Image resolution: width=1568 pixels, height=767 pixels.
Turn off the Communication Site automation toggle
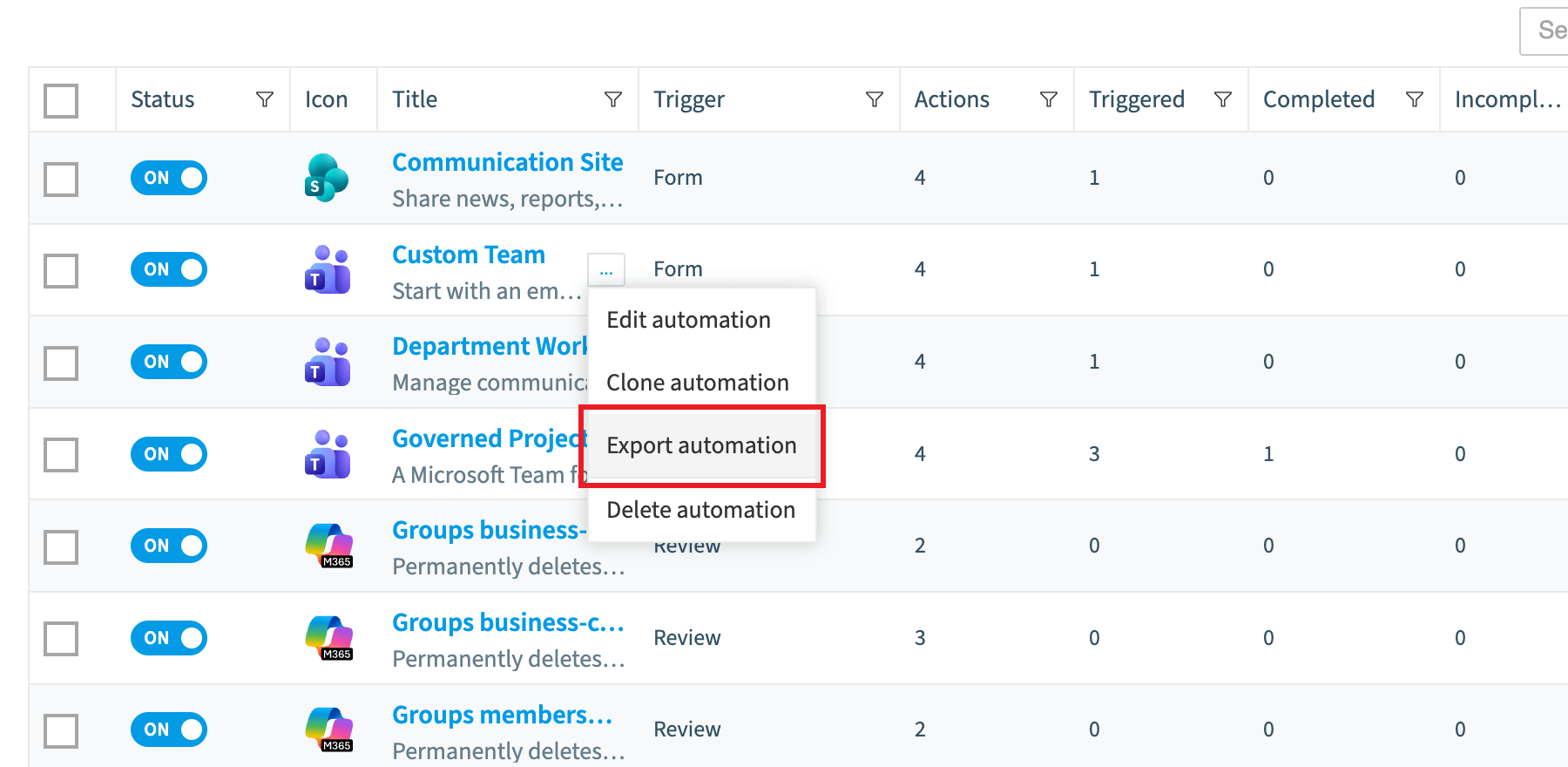pyautogui.click(x=169, y=178)
